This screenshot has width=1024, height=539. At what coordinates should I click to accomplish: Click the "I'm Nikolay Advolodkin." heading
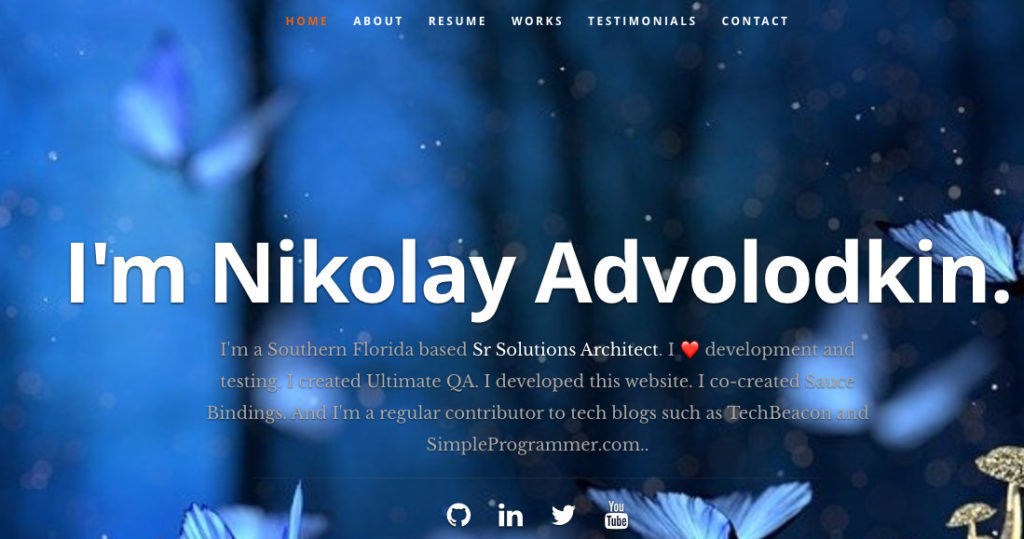[539, 273]
